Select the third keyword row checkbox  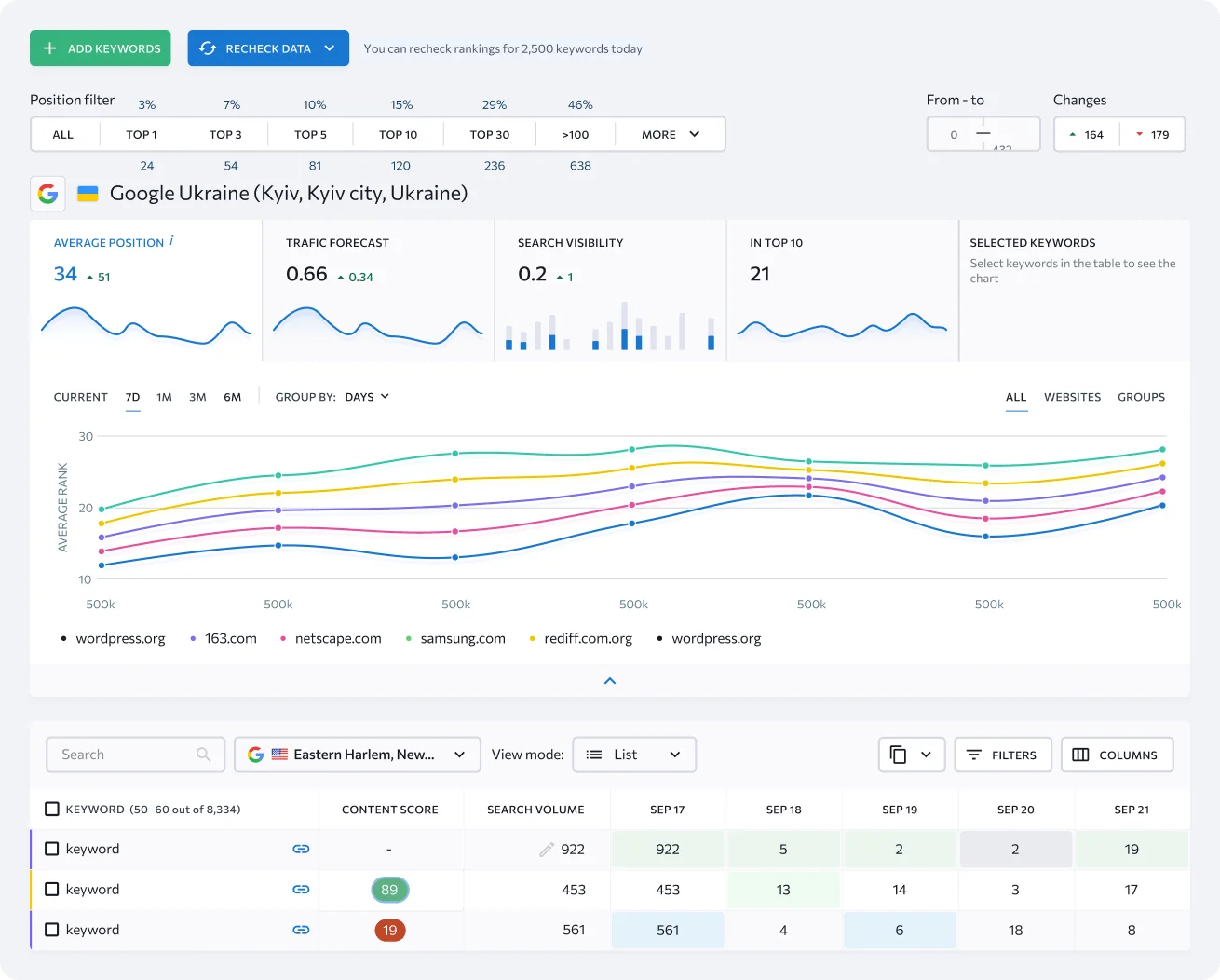(52, 930)
